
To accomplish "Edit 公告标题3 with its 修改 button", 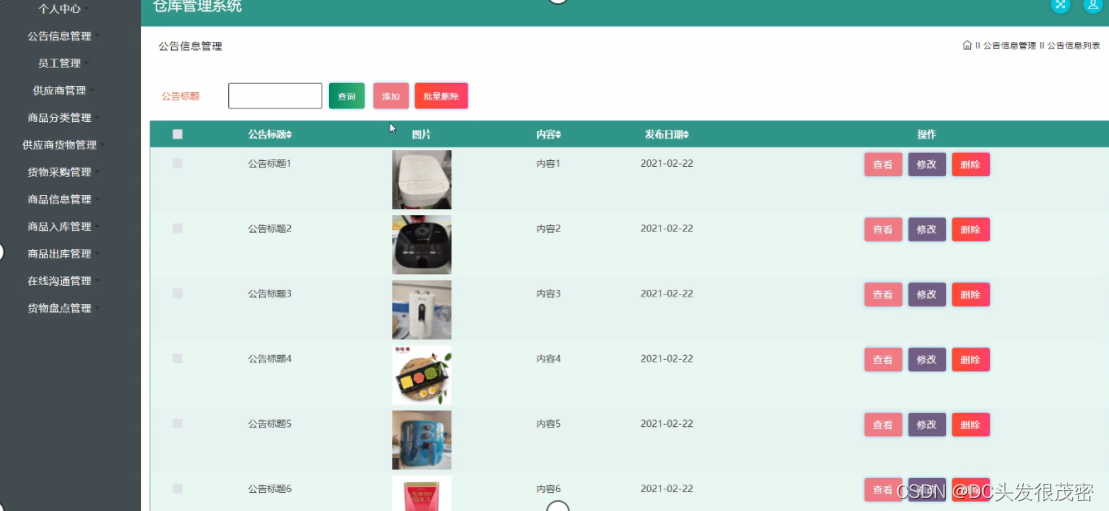I will coord(927,294).
